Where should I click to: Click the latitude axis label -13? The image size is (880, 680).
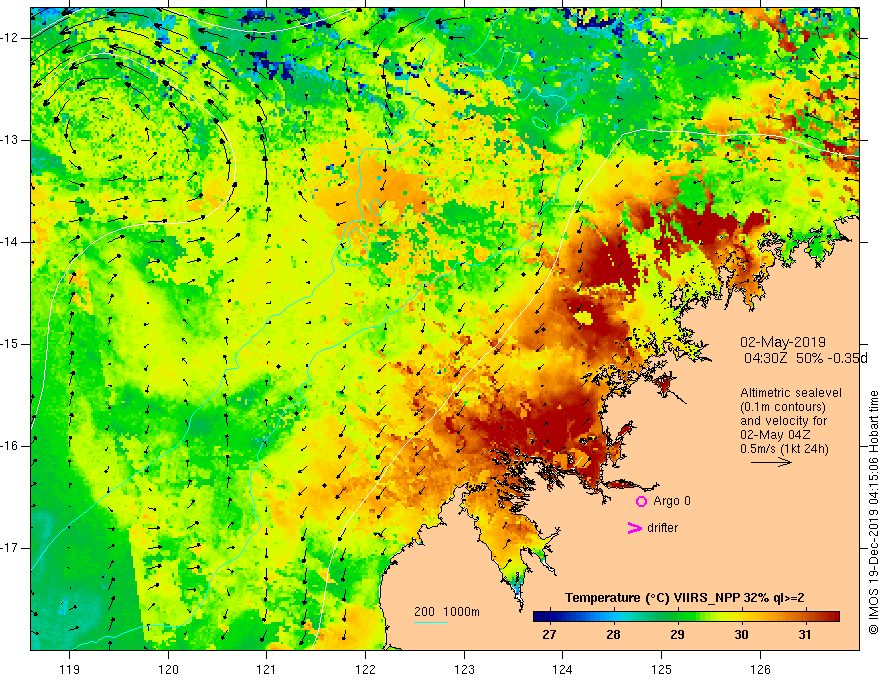point(10,140)
